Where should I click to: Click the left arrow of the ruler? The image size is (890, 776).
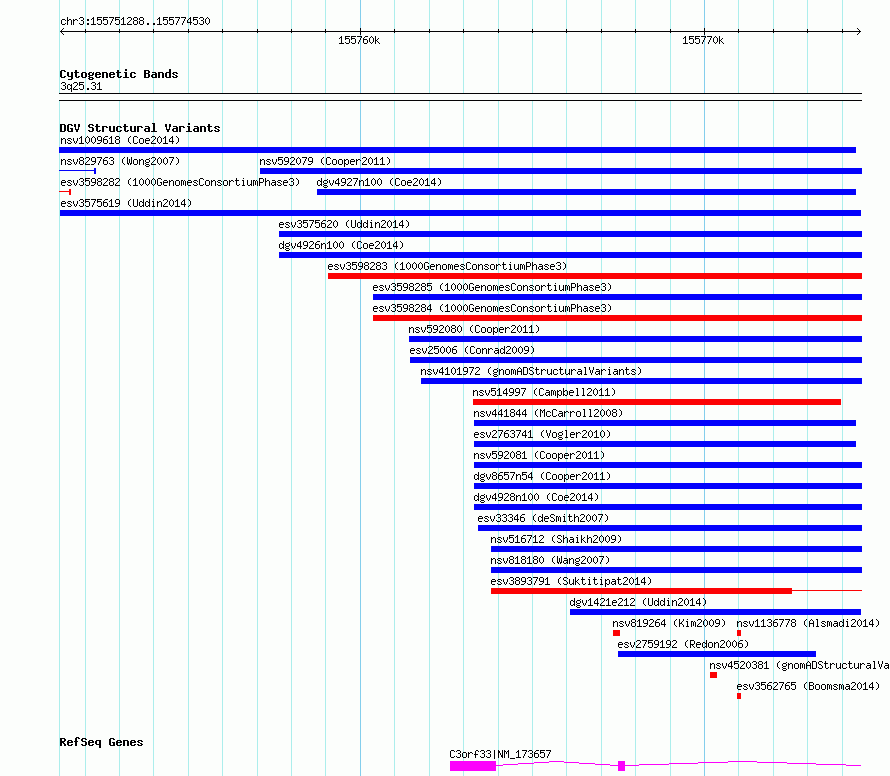click(62, 31)
